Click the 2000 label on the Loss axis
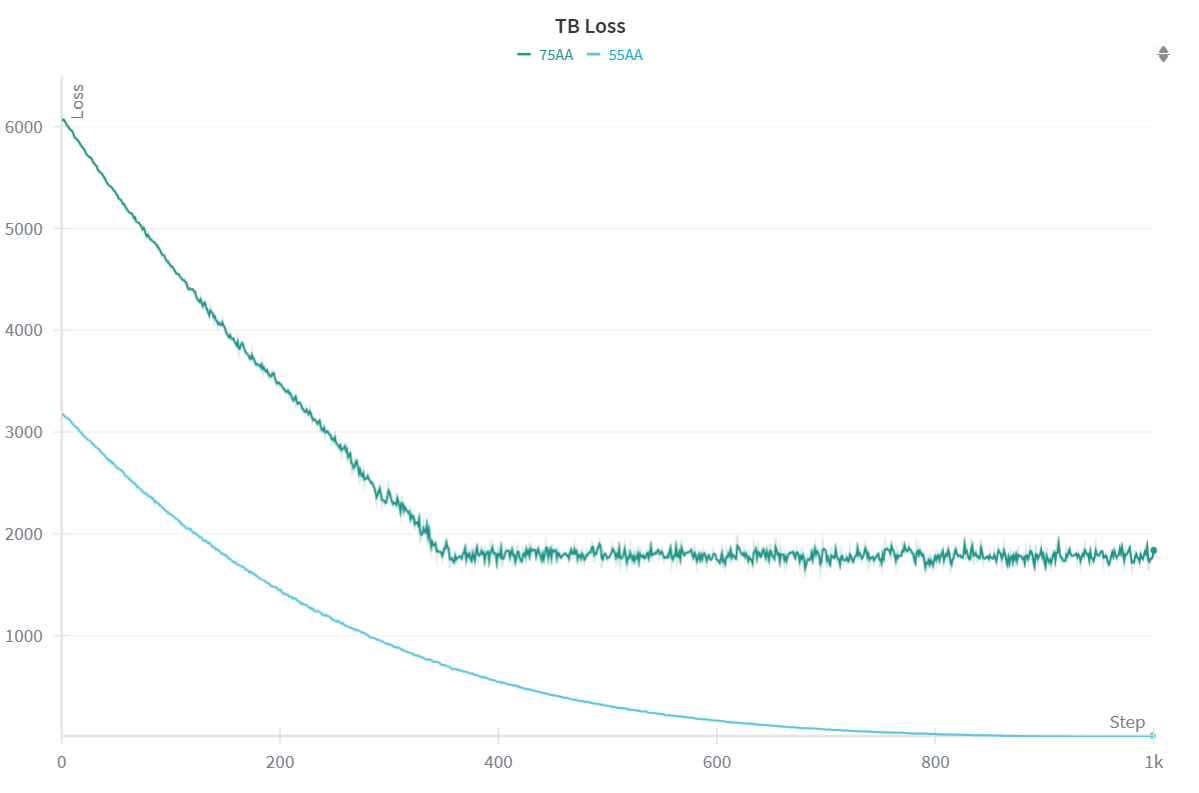Image resolution: width=1199 pixels, height=793 pixels. pos(23,534)
